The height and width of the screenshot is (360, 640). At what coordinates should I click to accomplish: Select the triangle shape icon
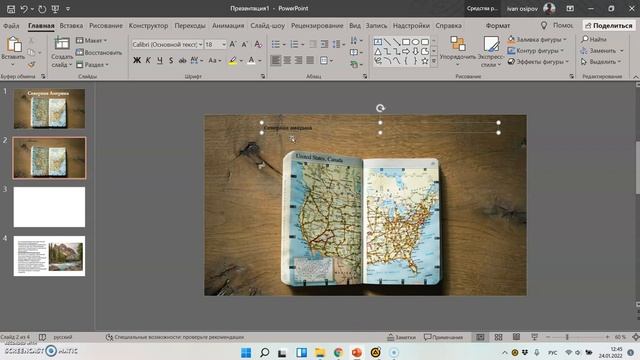coord(378,51)
